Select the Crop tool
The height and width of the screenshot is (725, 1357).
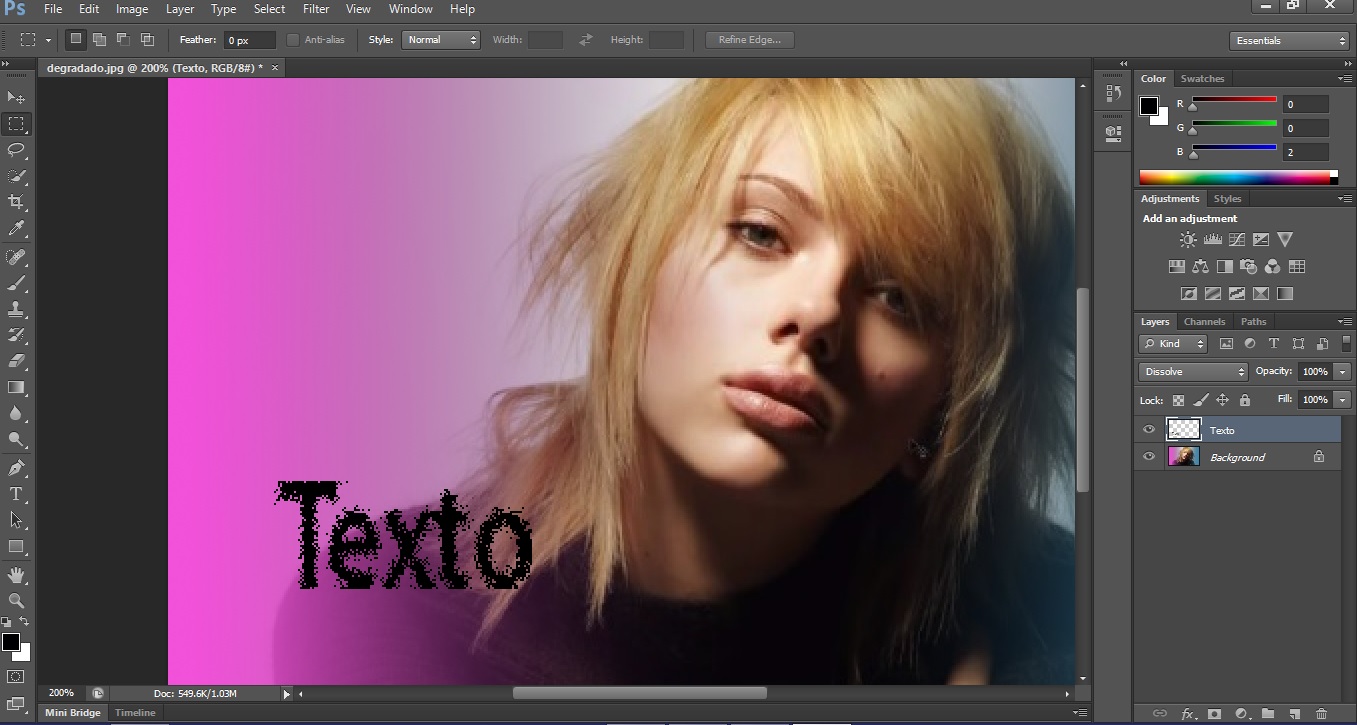pyautogui.click(x=16, y=203)
